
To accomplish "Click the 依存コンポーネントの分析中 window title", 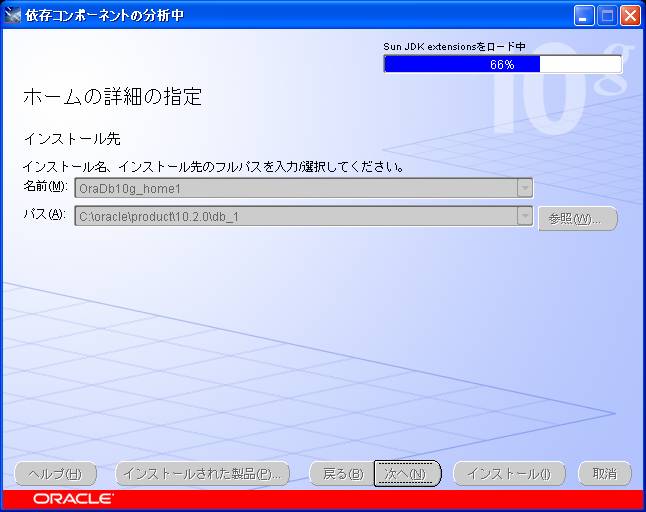I will pyautogui.click(x=104, y=16).
